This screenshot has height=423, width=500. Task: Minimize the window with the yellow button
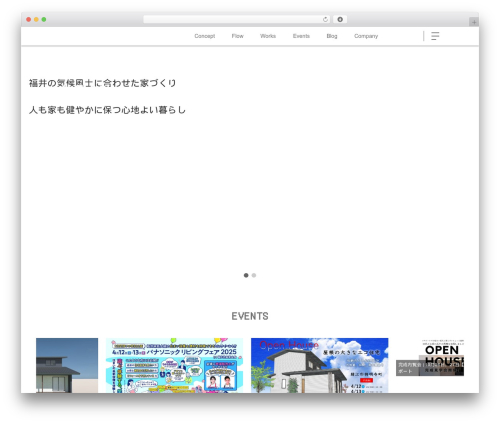pyautogui.click(x=36, y=20)
